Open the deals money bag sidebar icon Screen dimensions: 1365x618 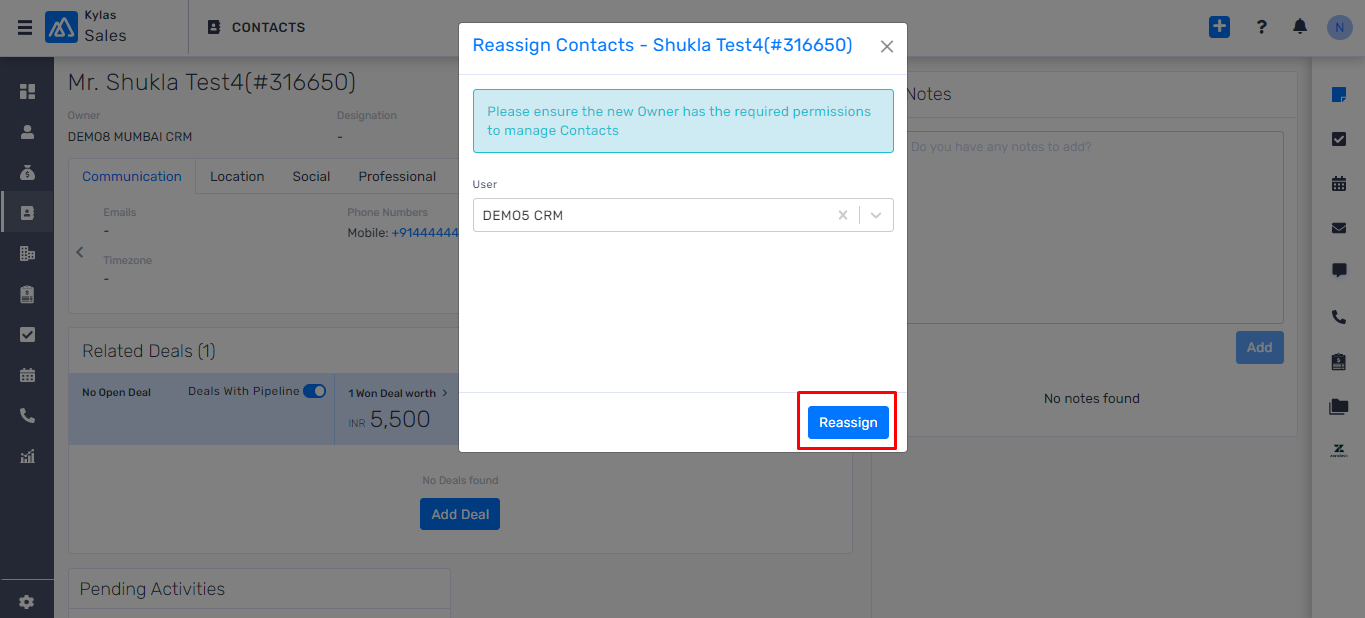(x=27, y=172)
